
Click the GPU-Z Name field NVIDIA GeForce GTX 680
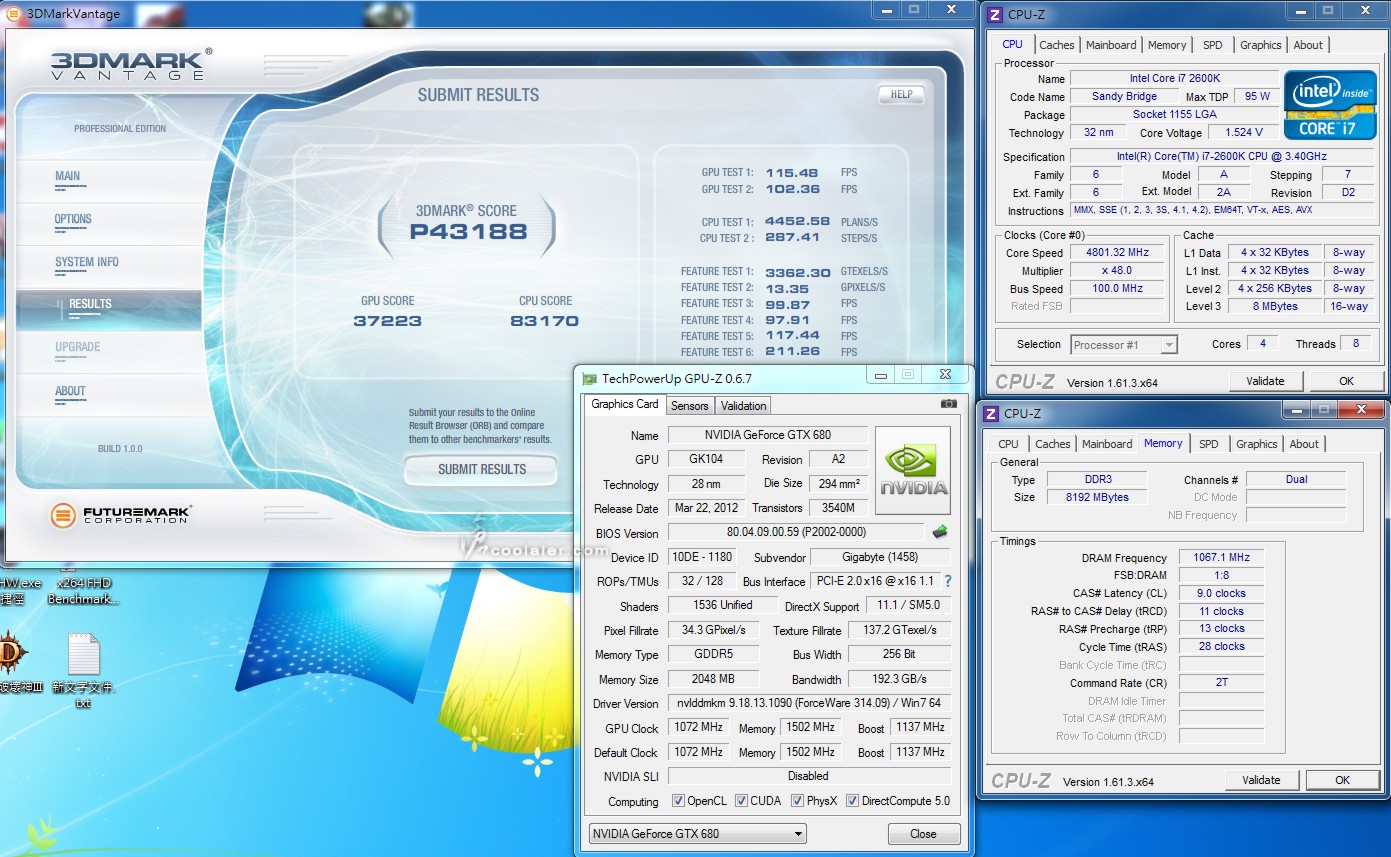tap(768, 435)
